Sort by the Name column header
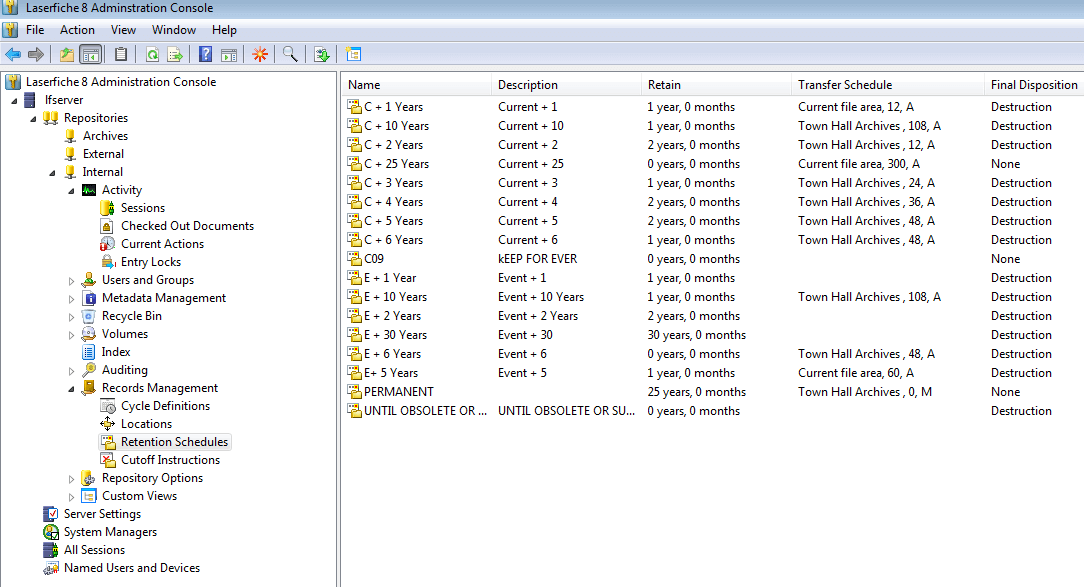Viewport: 1084px width, 587px height. [417, 84]
